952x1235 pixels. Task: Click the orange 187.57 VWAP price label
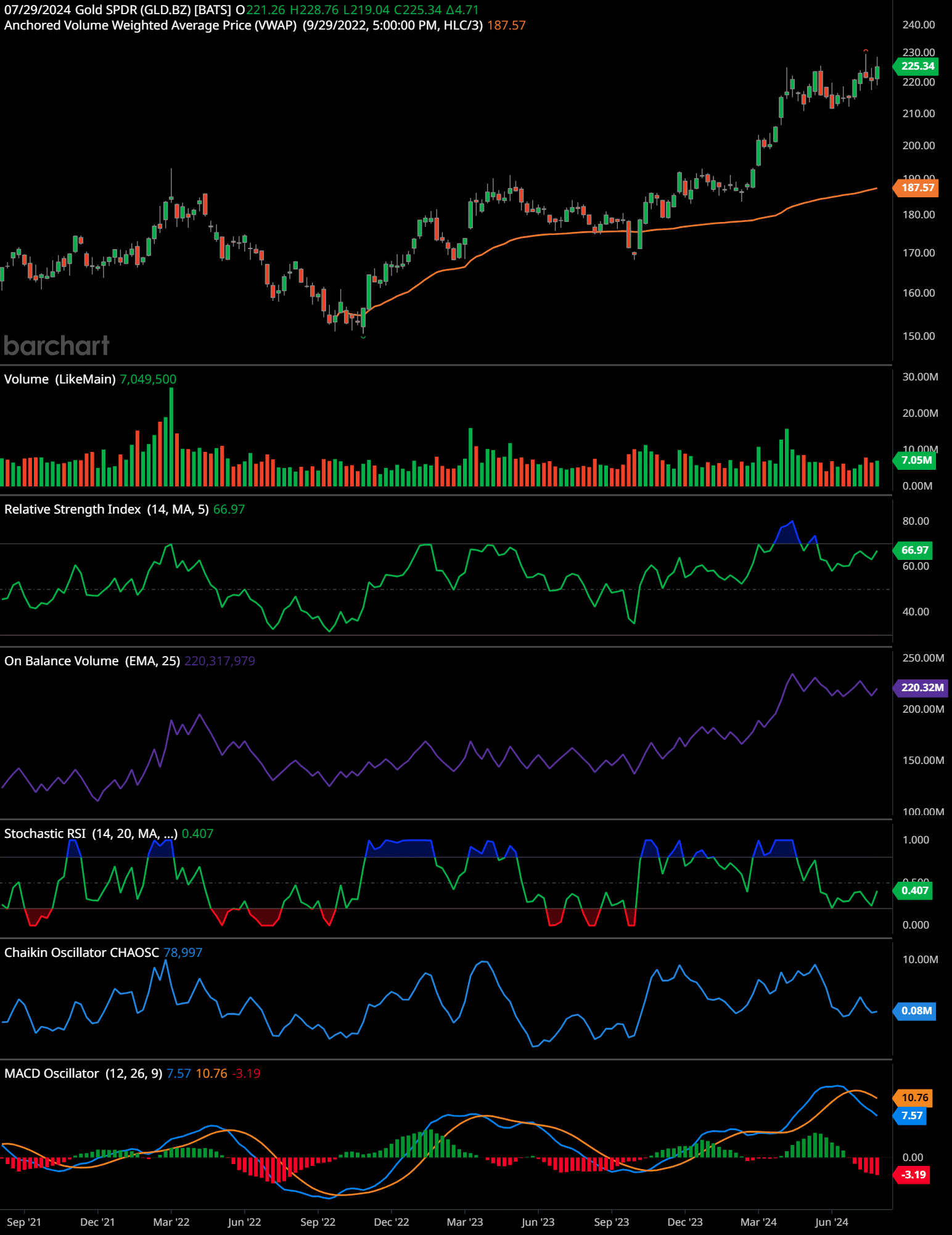917,187
